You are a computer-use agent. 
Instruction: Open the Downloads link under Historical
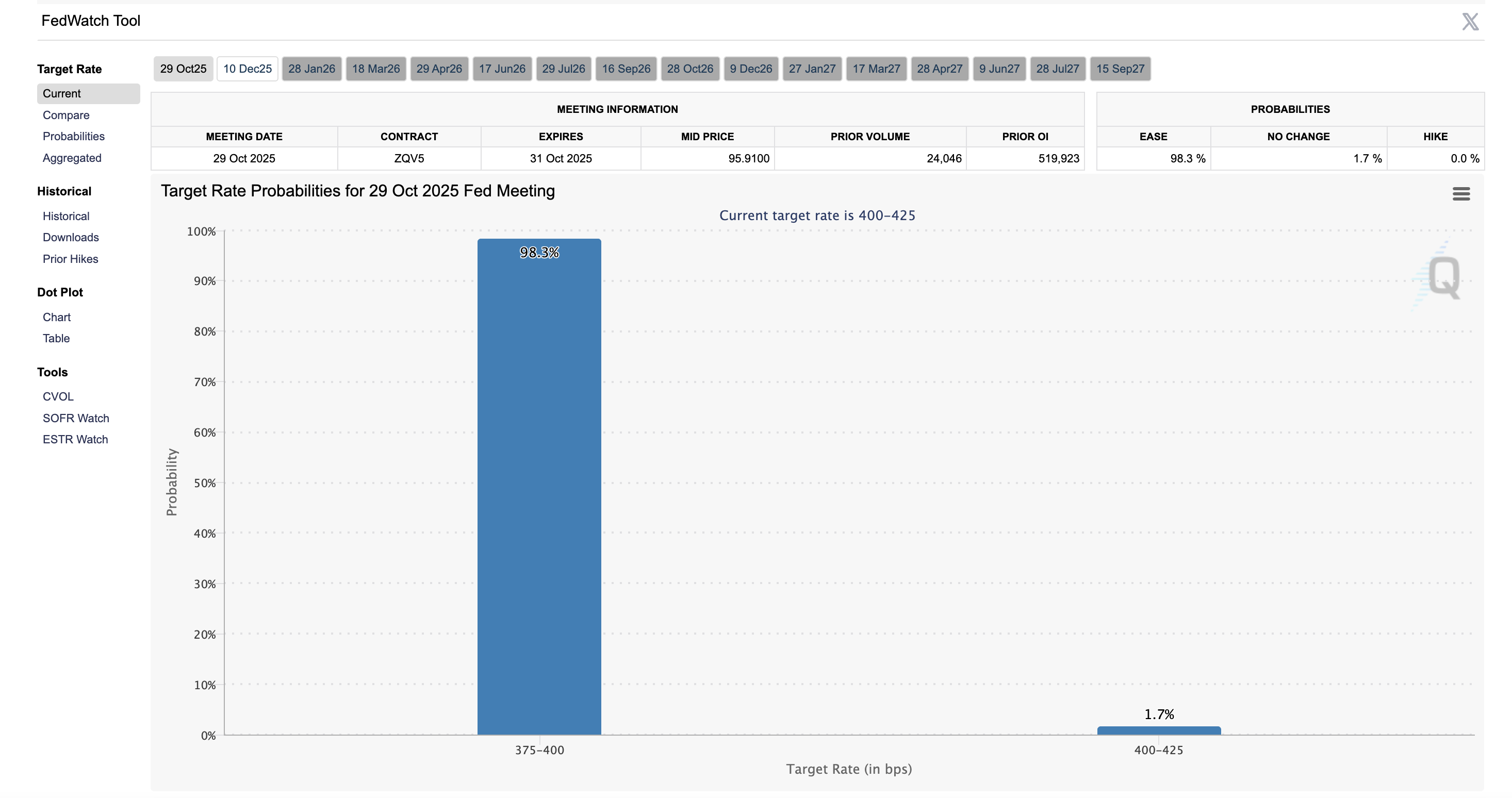click(x=71, y=237)
